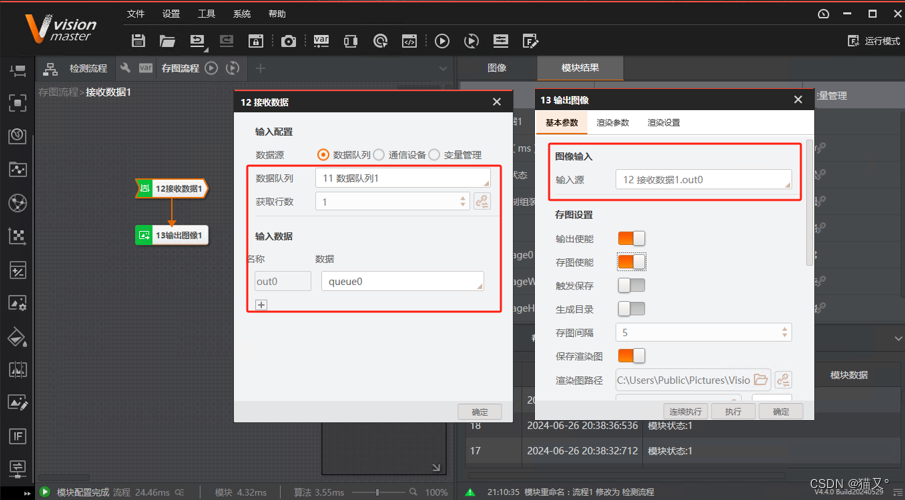Screen dimensions: 905x500
Task: Select the IF logic tools sidebar icon
Action: tap(17, 436)
